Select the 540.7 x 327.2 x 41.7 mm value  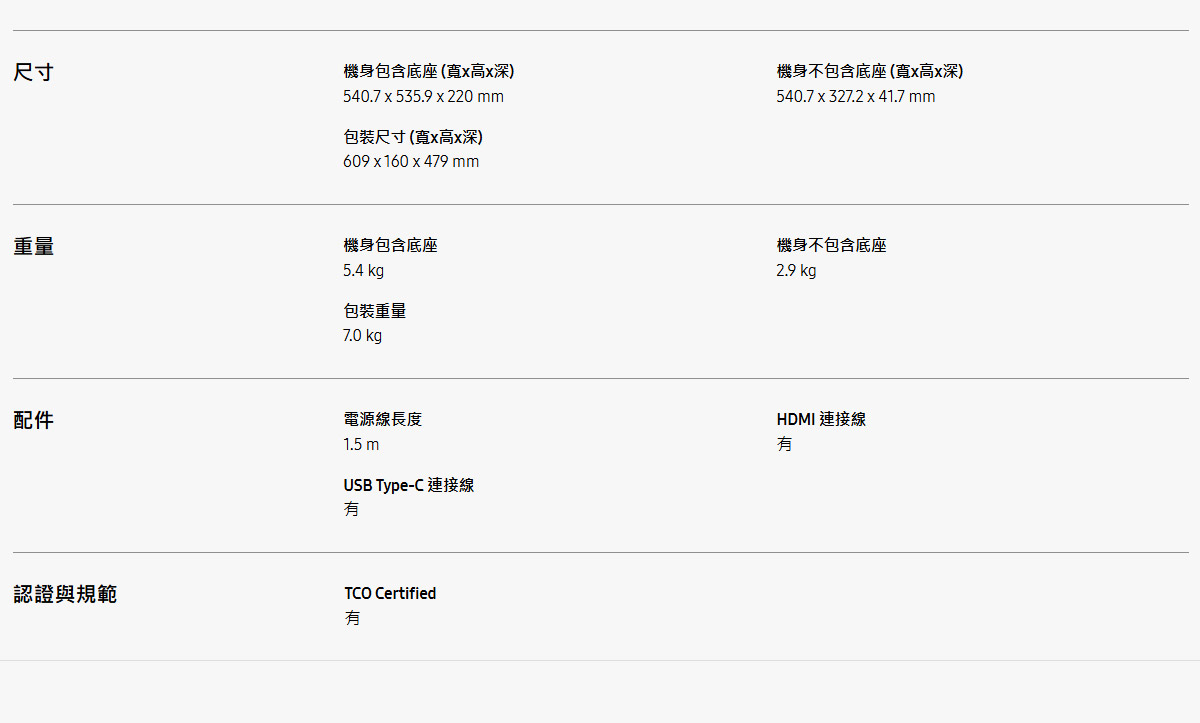pos(856,97)
